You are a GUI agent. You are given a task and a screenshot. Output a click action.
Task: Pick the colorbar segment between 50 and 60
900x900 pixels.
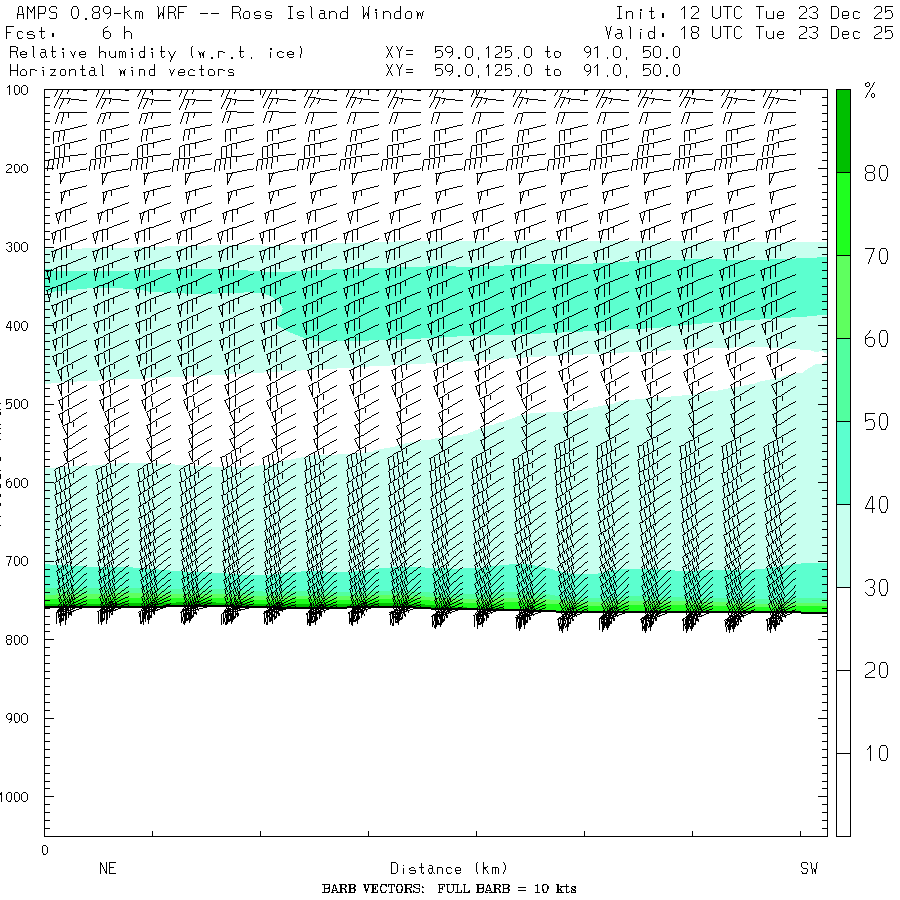pyautogui.click(x=843, y=379)
